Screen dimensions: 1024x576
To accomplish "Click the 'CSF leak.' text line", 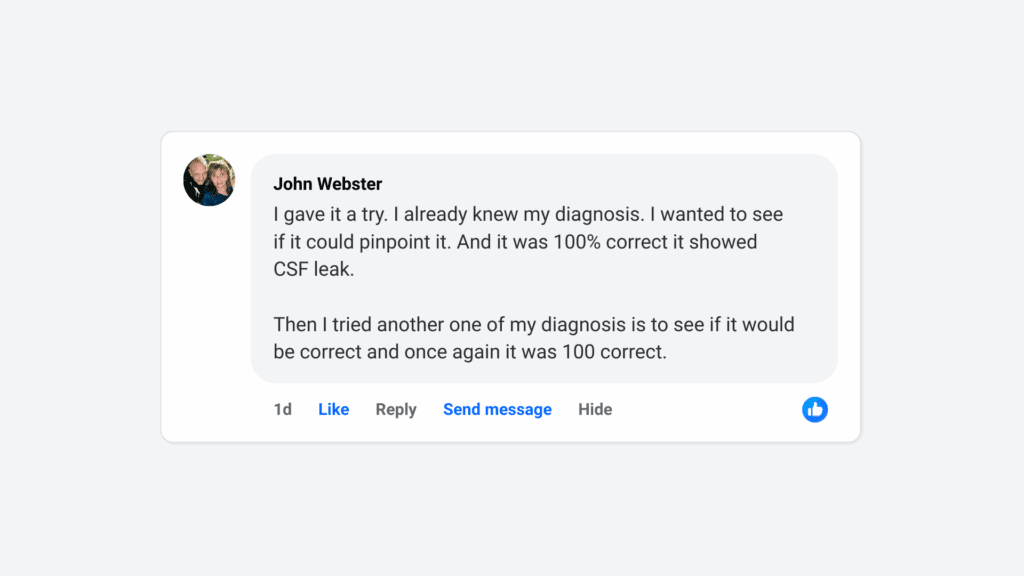I will [313, 269].
